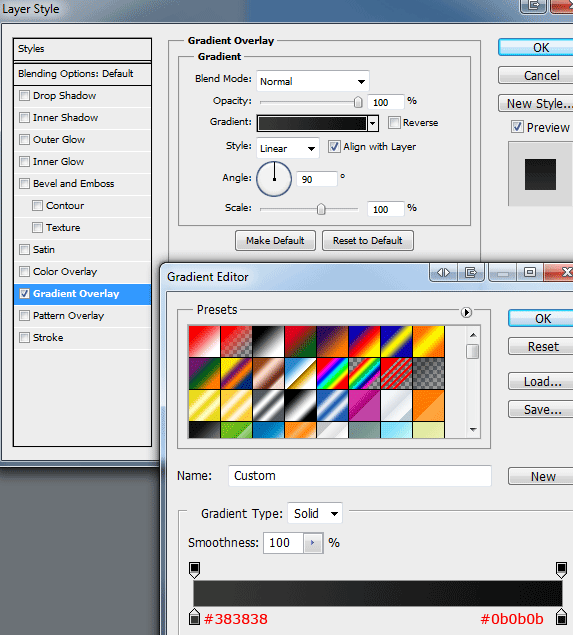The width and height of the screenshot is (573, 635).
Task: Enable the Inner Glow checkbox
Action: [25, 162]
